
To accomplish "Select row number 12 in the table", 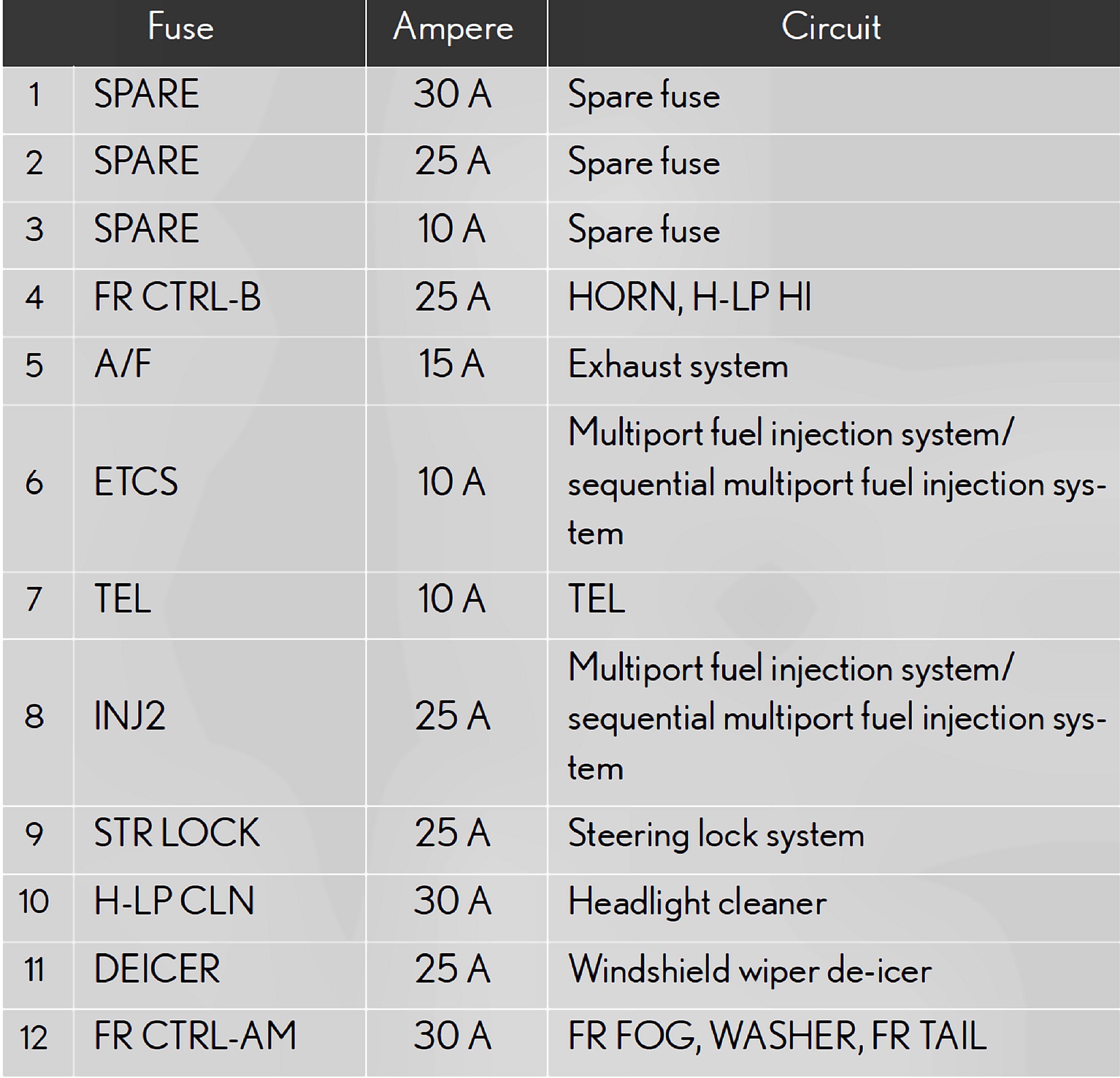I will click(x=34, y=1037).
